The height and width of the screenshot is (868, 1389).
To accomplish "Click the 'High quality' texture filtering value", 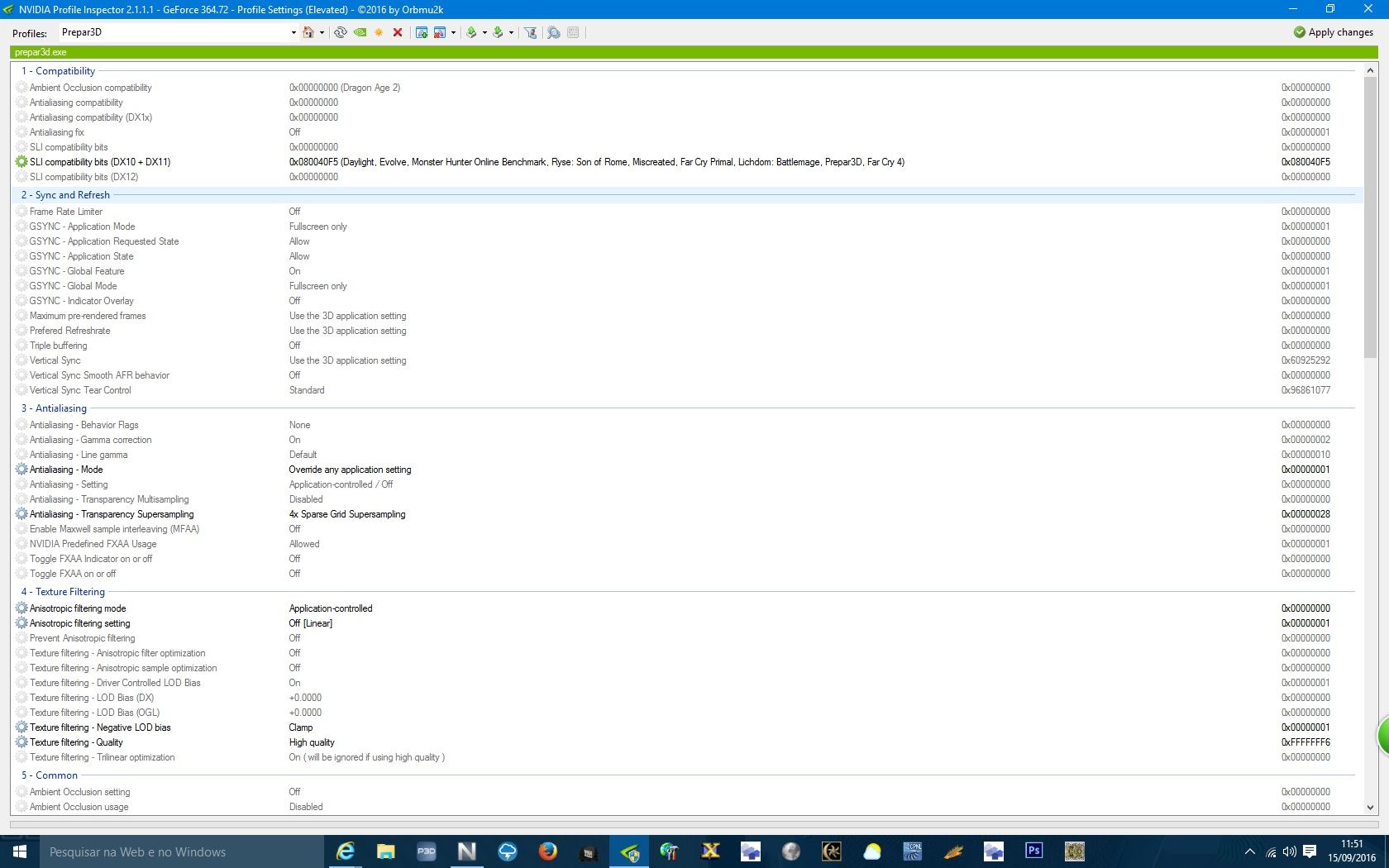I will 312,742.
